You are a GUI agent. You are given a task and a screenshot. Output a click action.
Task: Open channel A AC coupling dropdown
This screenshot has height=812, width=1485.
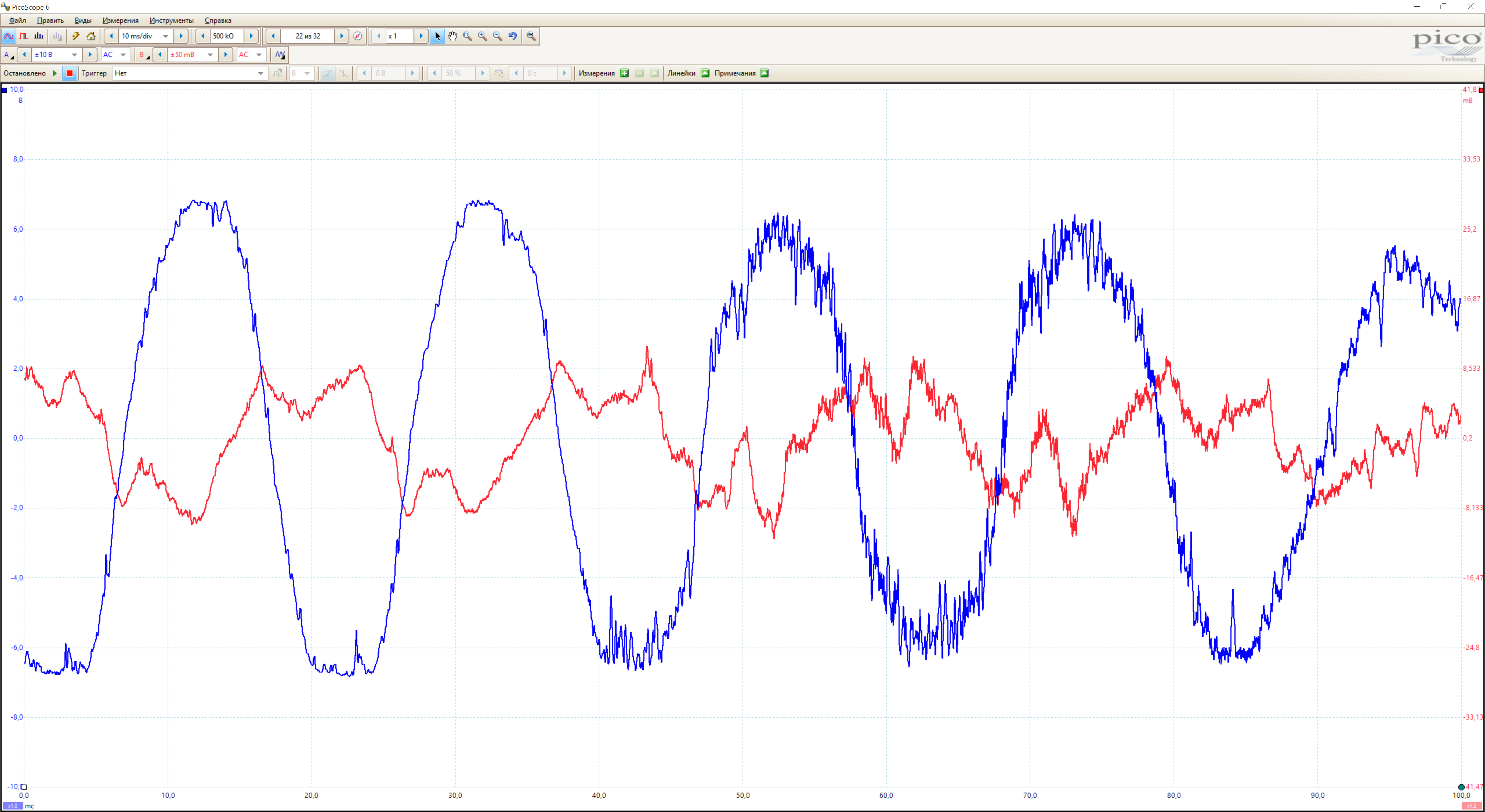123,55
